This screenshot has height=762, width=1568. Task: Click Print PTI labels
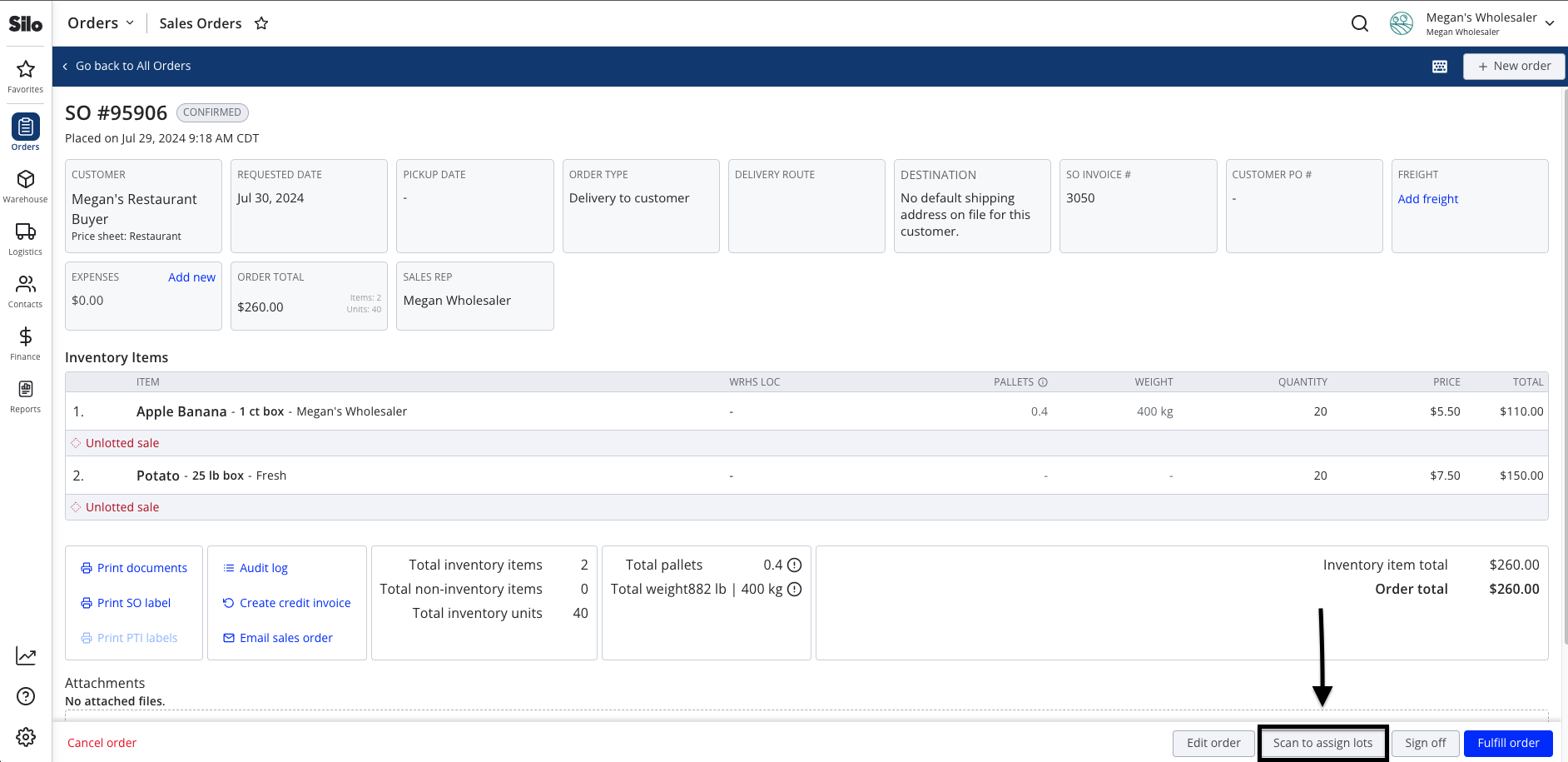pos(129,638)
